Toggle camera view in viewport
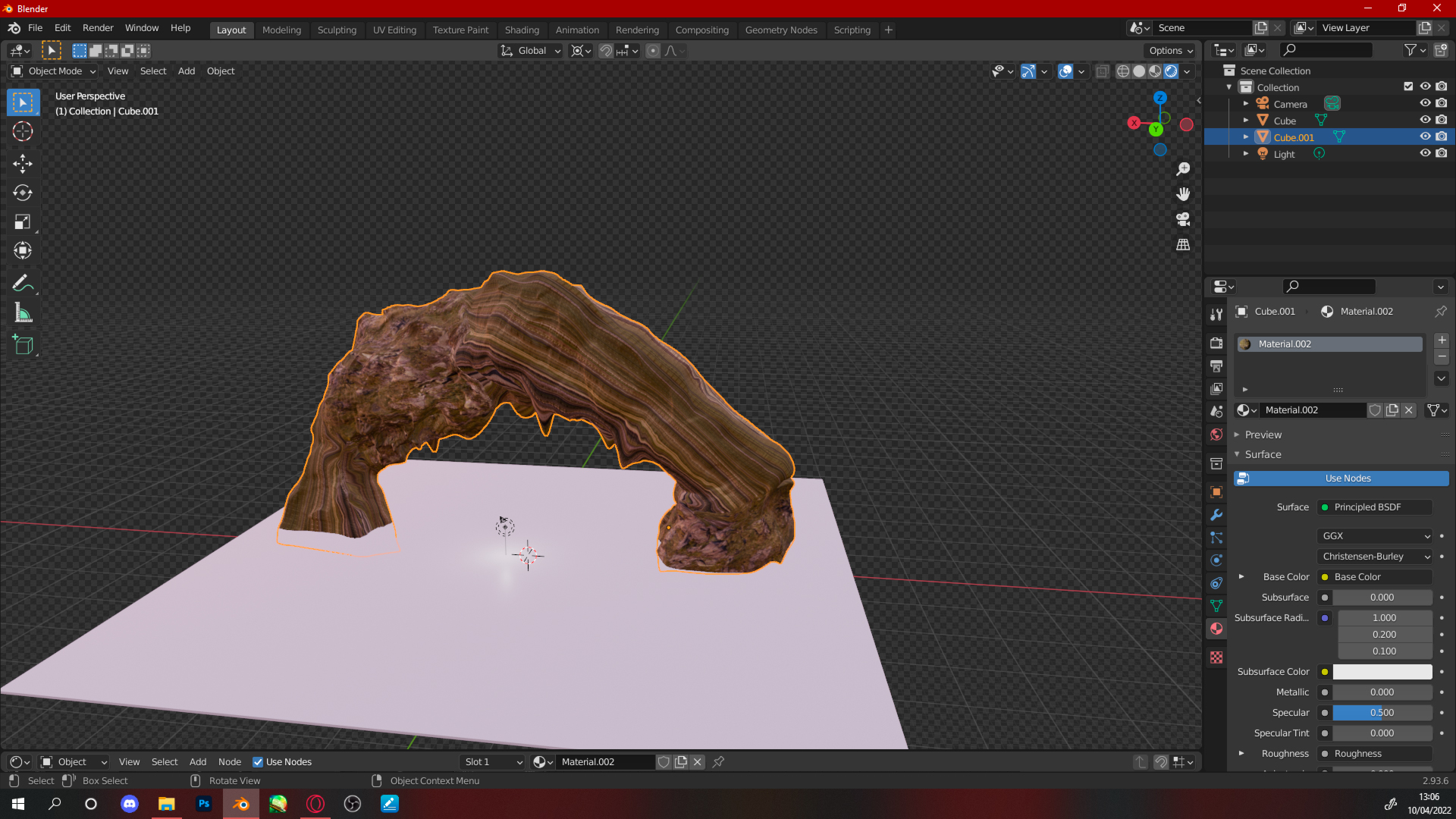 1183,220
